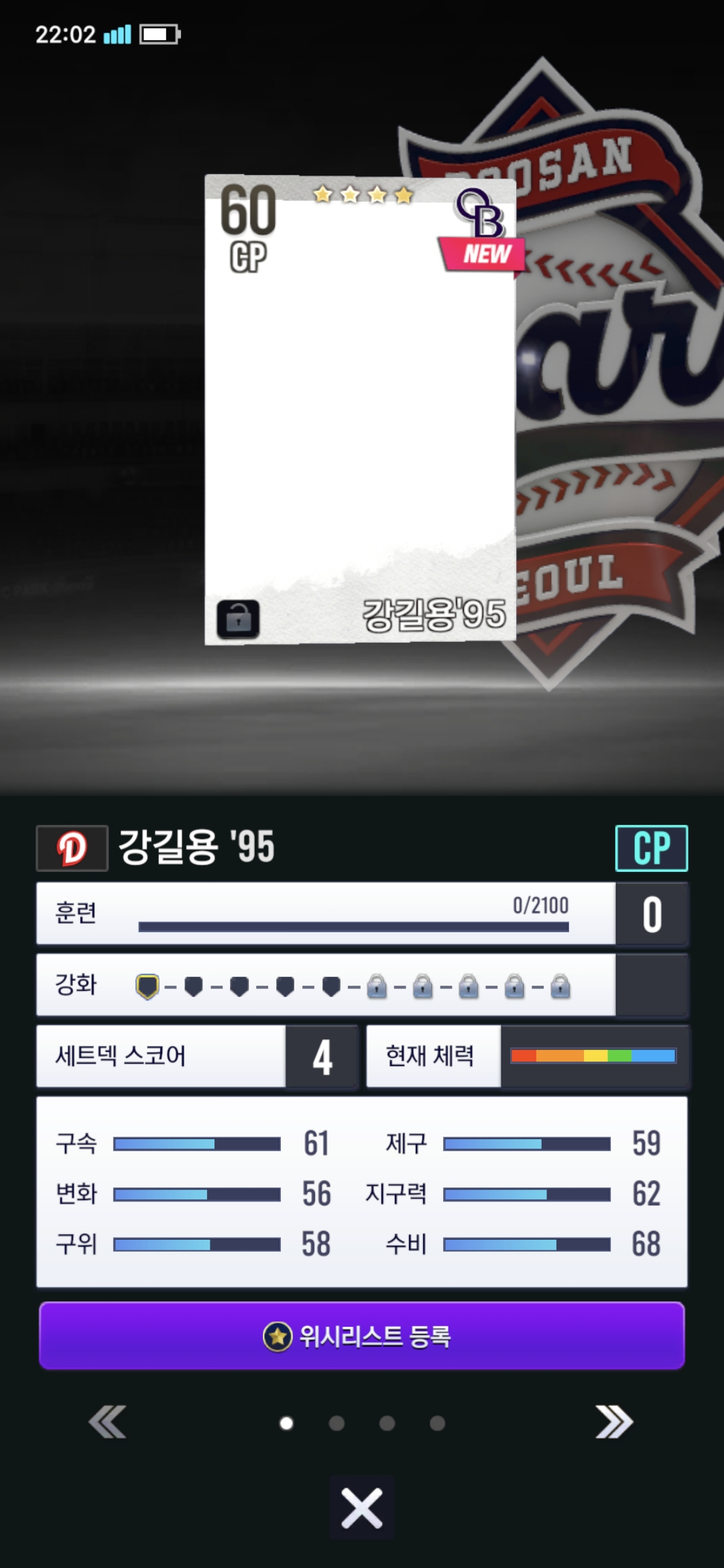This screenshot has width=724, height=1568.
Task: Select the second page indicator dot
Action: tap(337, 1423)
